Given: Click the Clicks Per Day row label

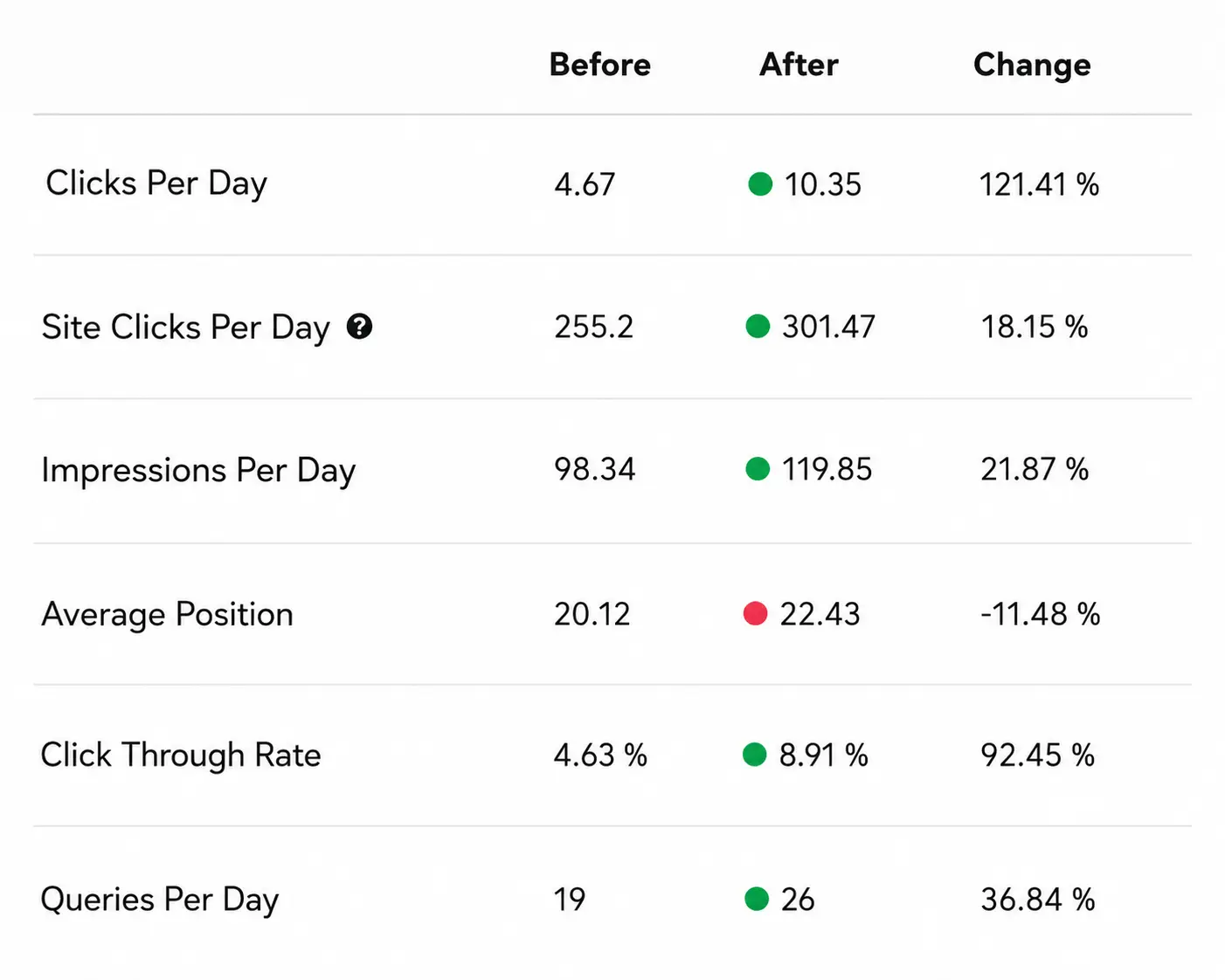Looking at the screenshot, I should [156, 184].
